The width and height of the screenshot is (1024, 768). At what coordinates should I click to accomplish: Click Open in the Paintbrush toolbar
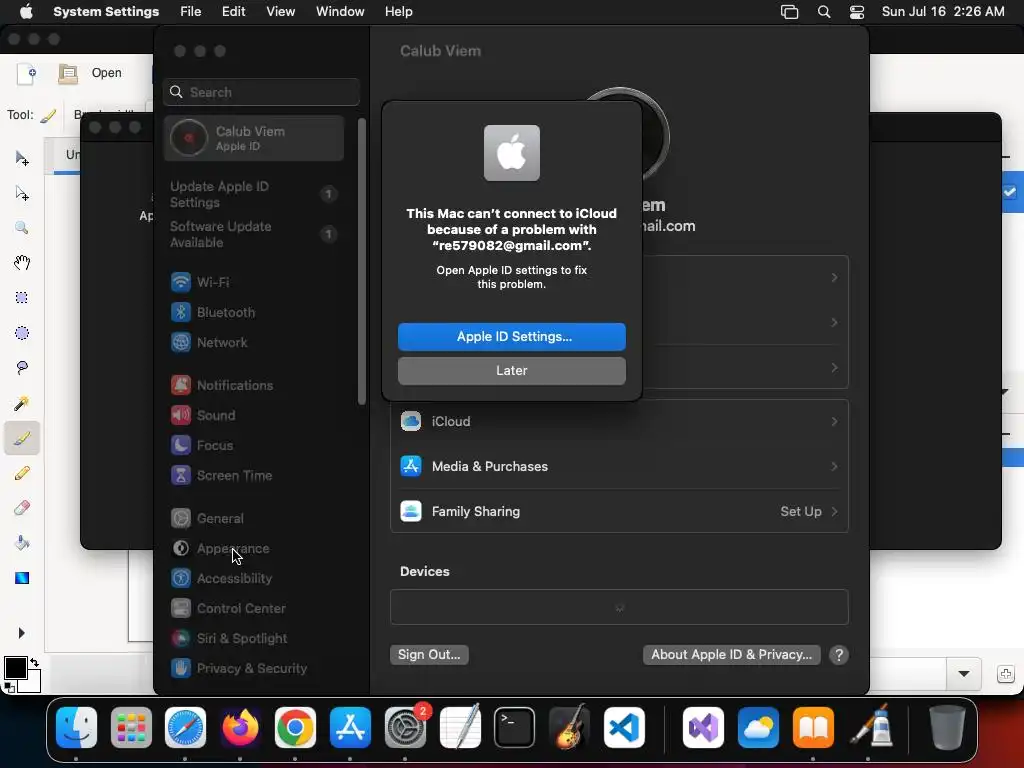(91, 73)
